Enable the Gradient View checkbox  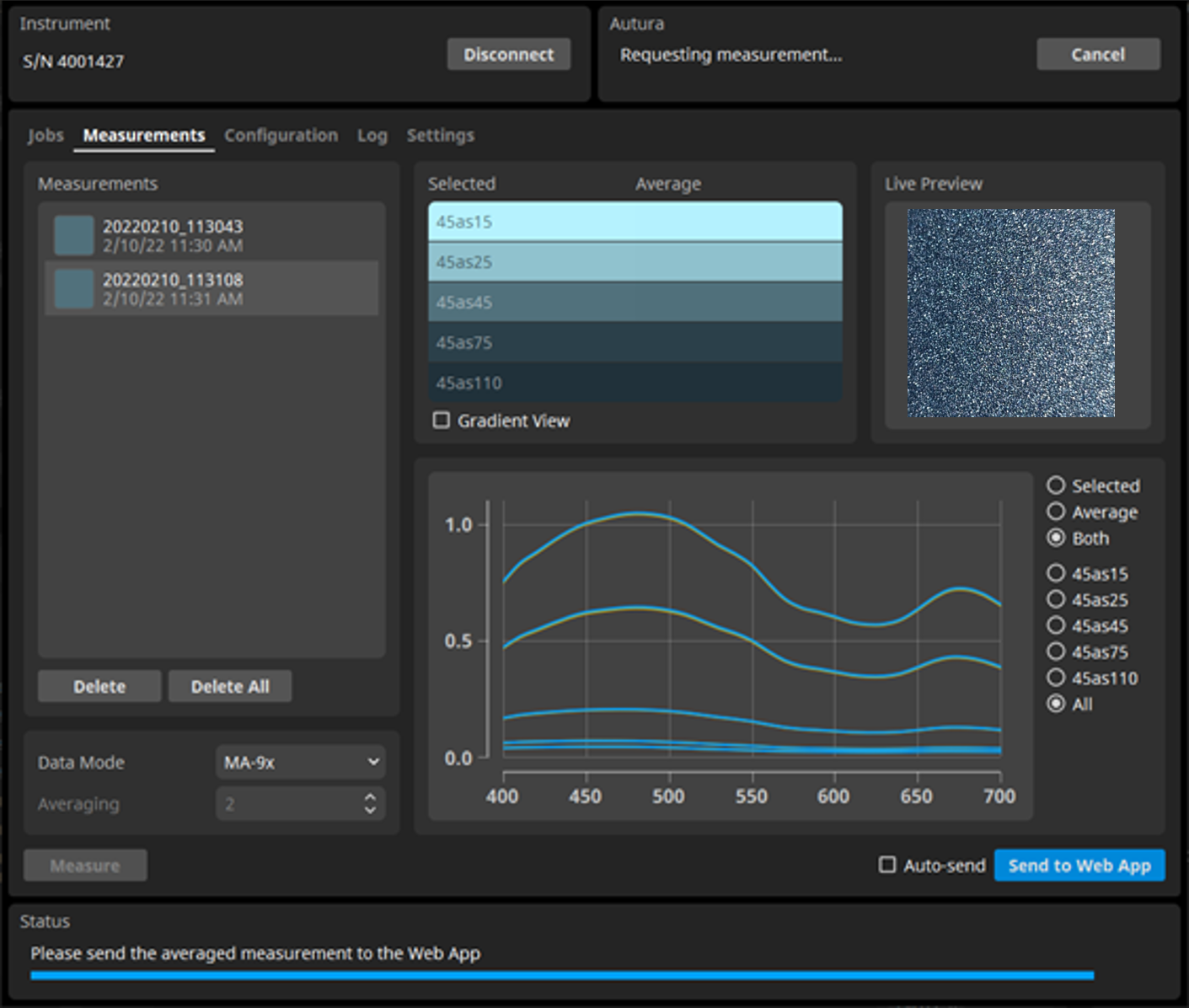pos(442,420)
